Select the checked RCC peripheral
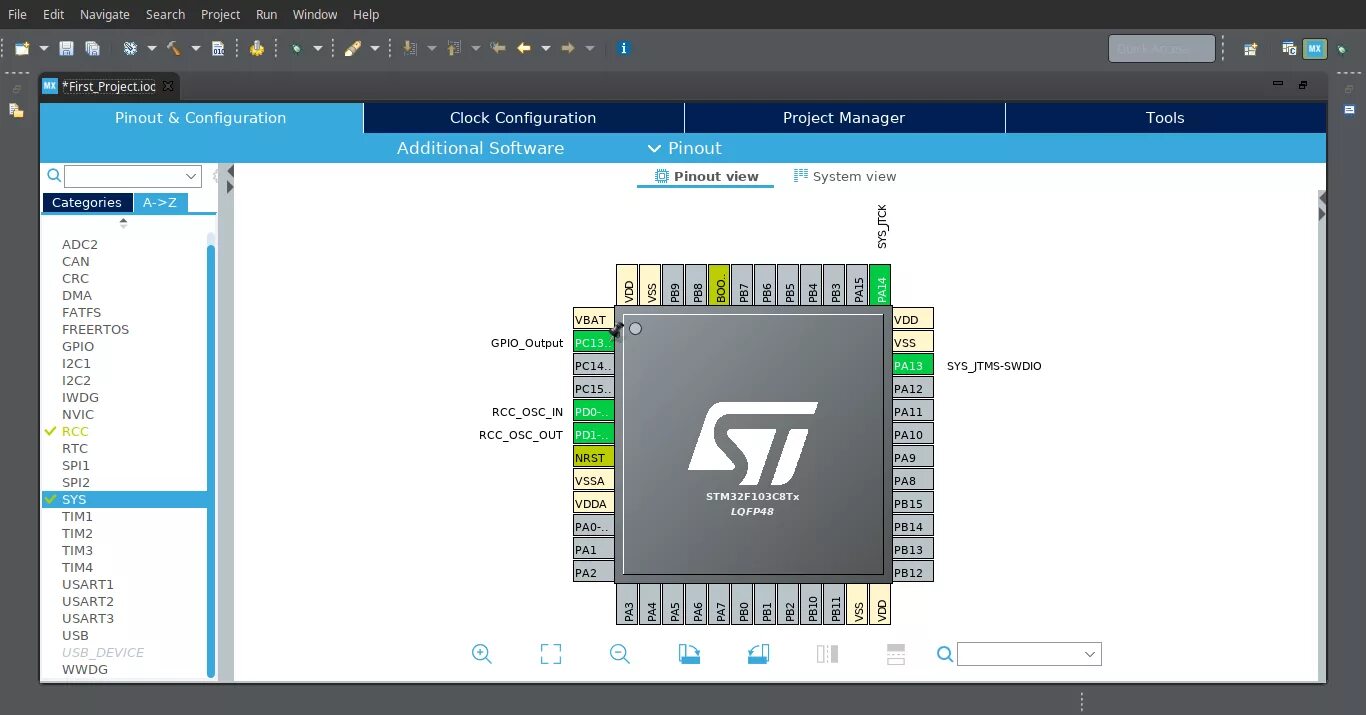 pos(75,431)
